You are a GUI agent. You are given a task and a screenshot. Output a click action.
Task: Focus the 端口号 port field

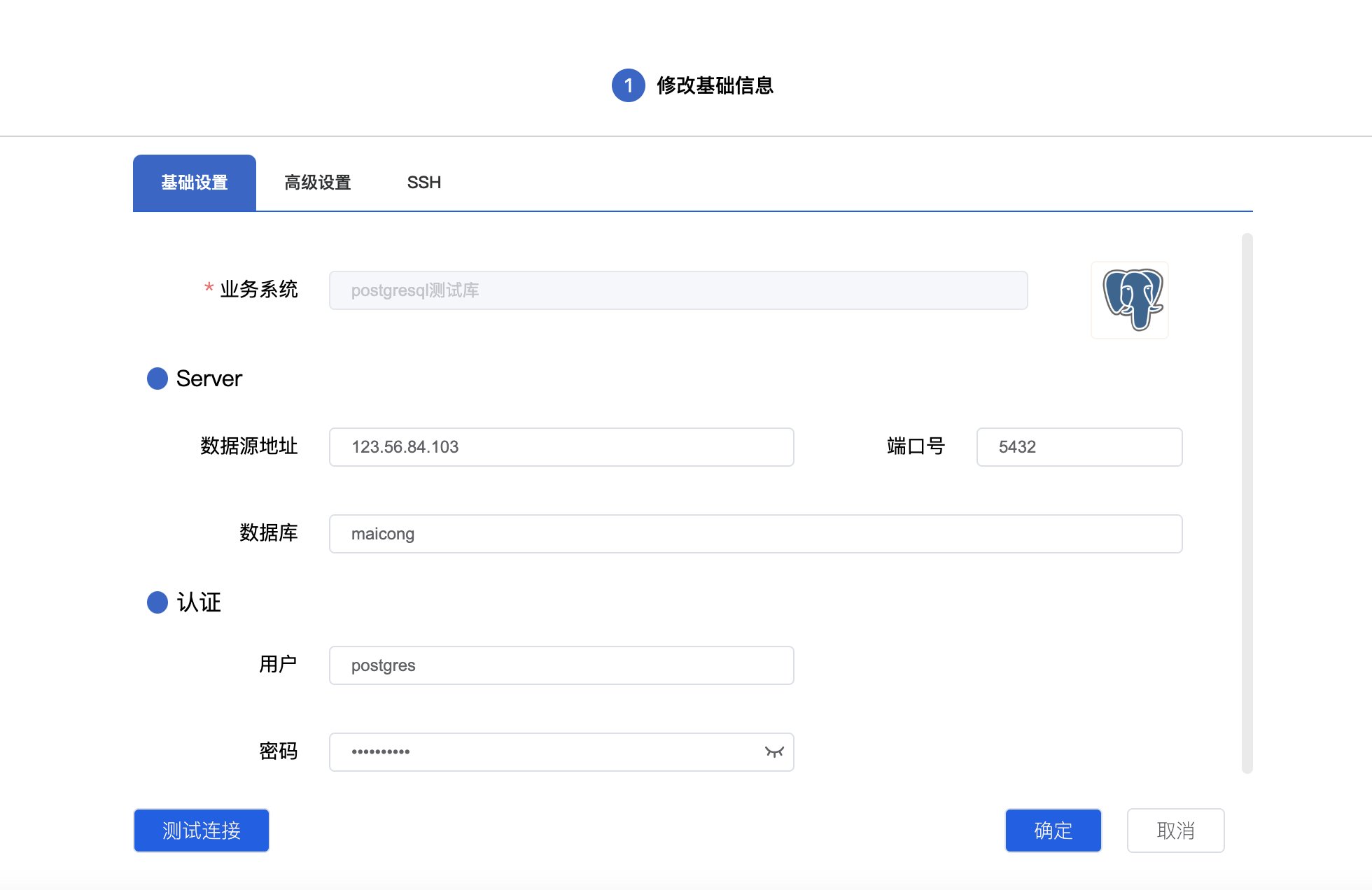point(1079,447)
